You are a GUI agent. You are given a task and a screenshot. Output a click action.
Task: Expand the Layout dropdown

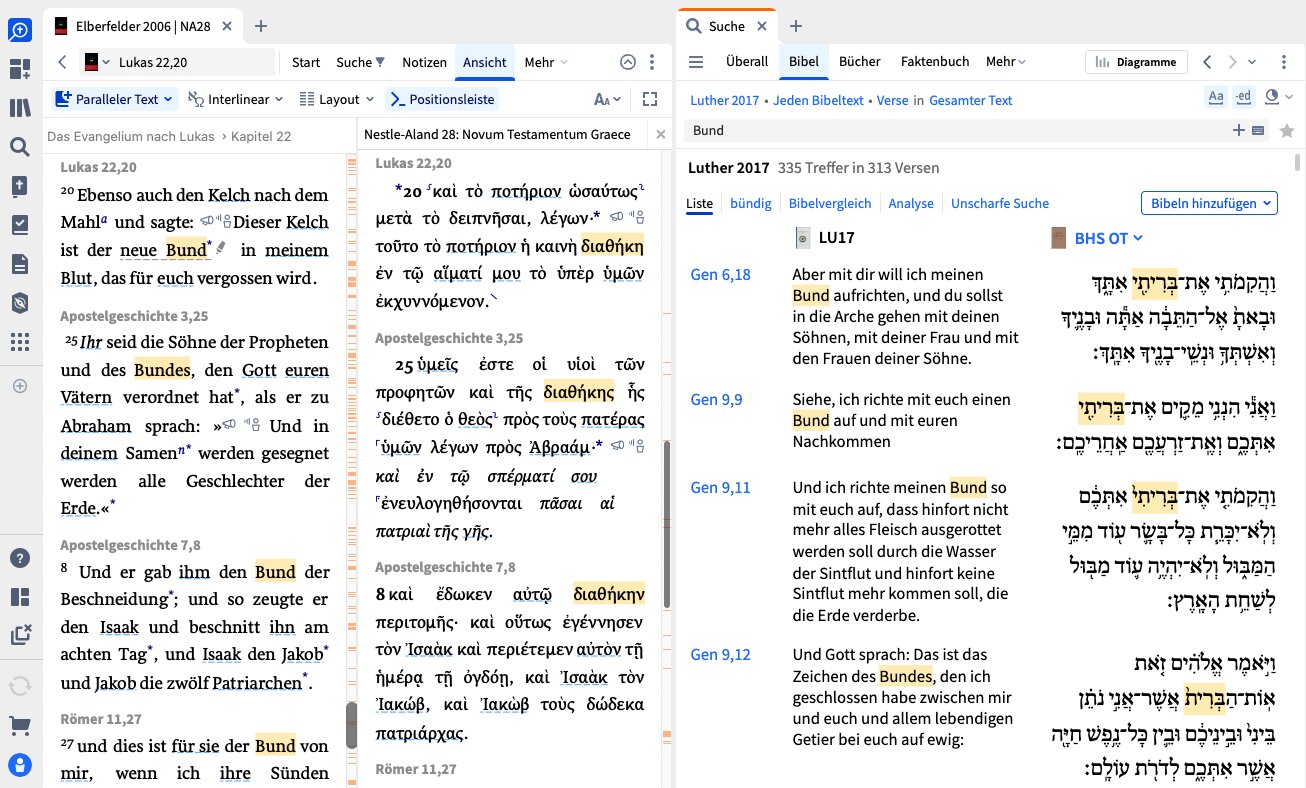337,99
